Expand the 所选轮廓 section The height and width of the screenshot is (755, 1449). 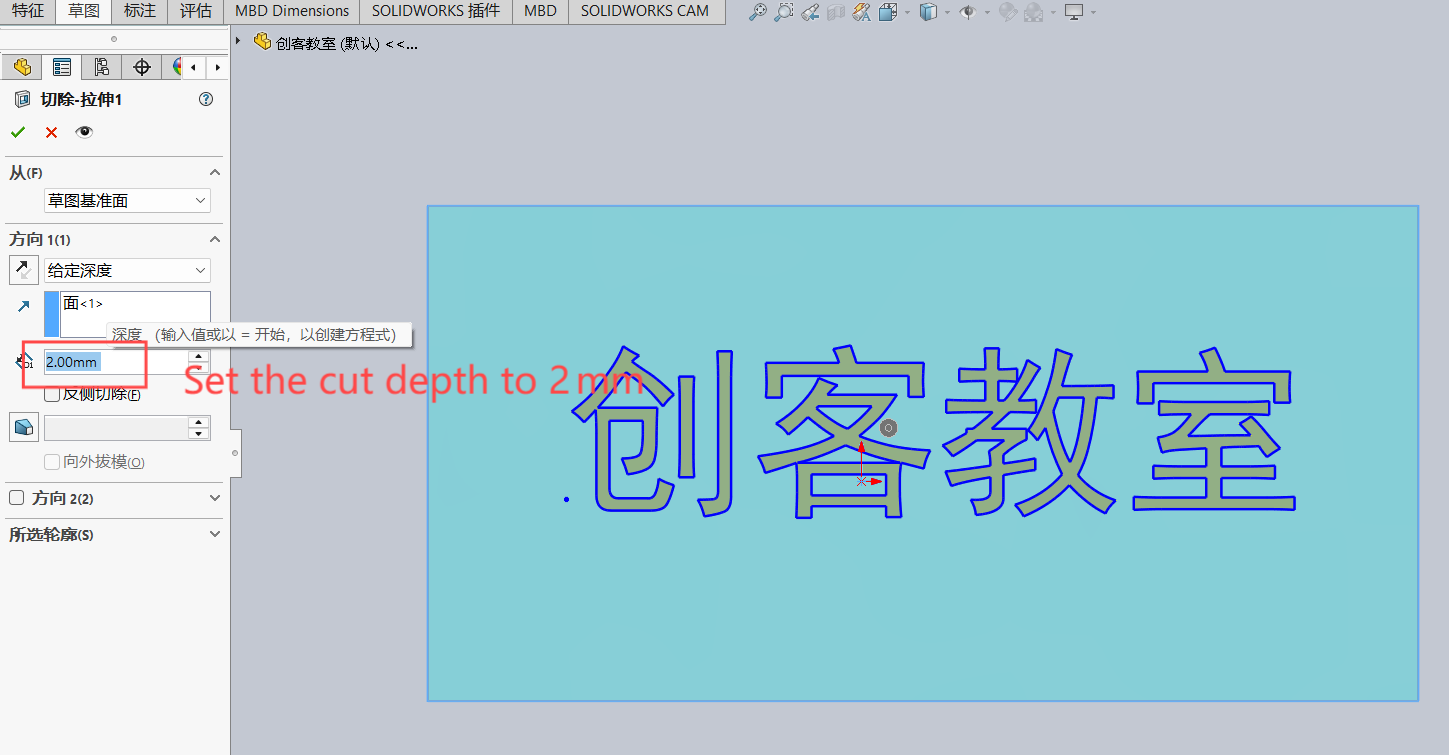coord(215,534)
